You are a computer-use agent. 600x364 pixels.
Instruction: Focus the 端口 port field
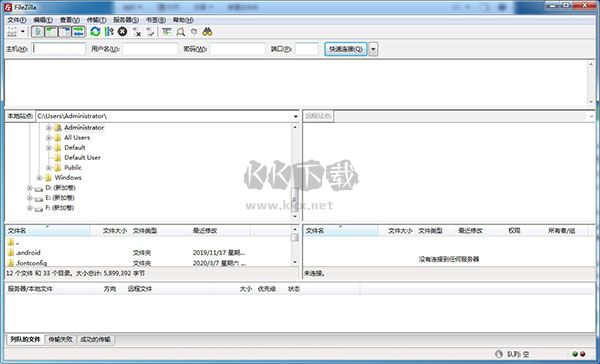tap(307, 49)
